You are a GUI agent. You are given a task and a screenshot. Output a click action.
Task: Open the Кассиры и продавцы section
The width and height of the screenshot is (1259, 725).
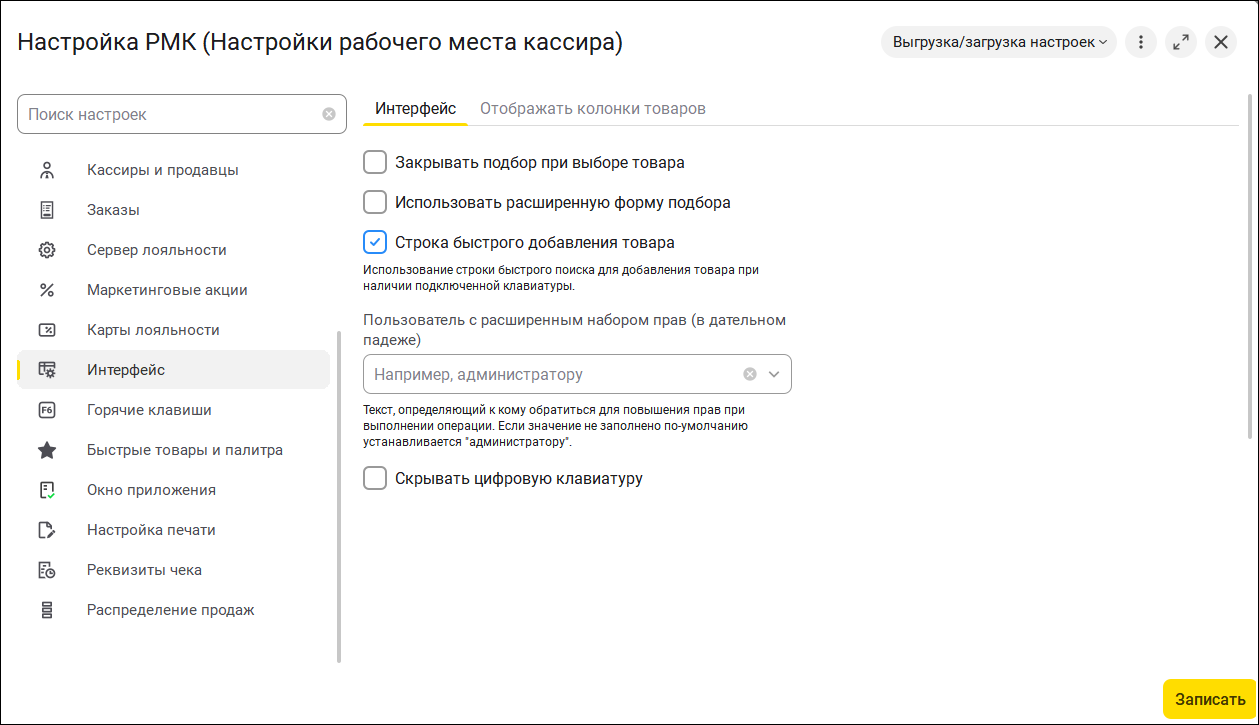pyautogui.click(x=174, y=170)
